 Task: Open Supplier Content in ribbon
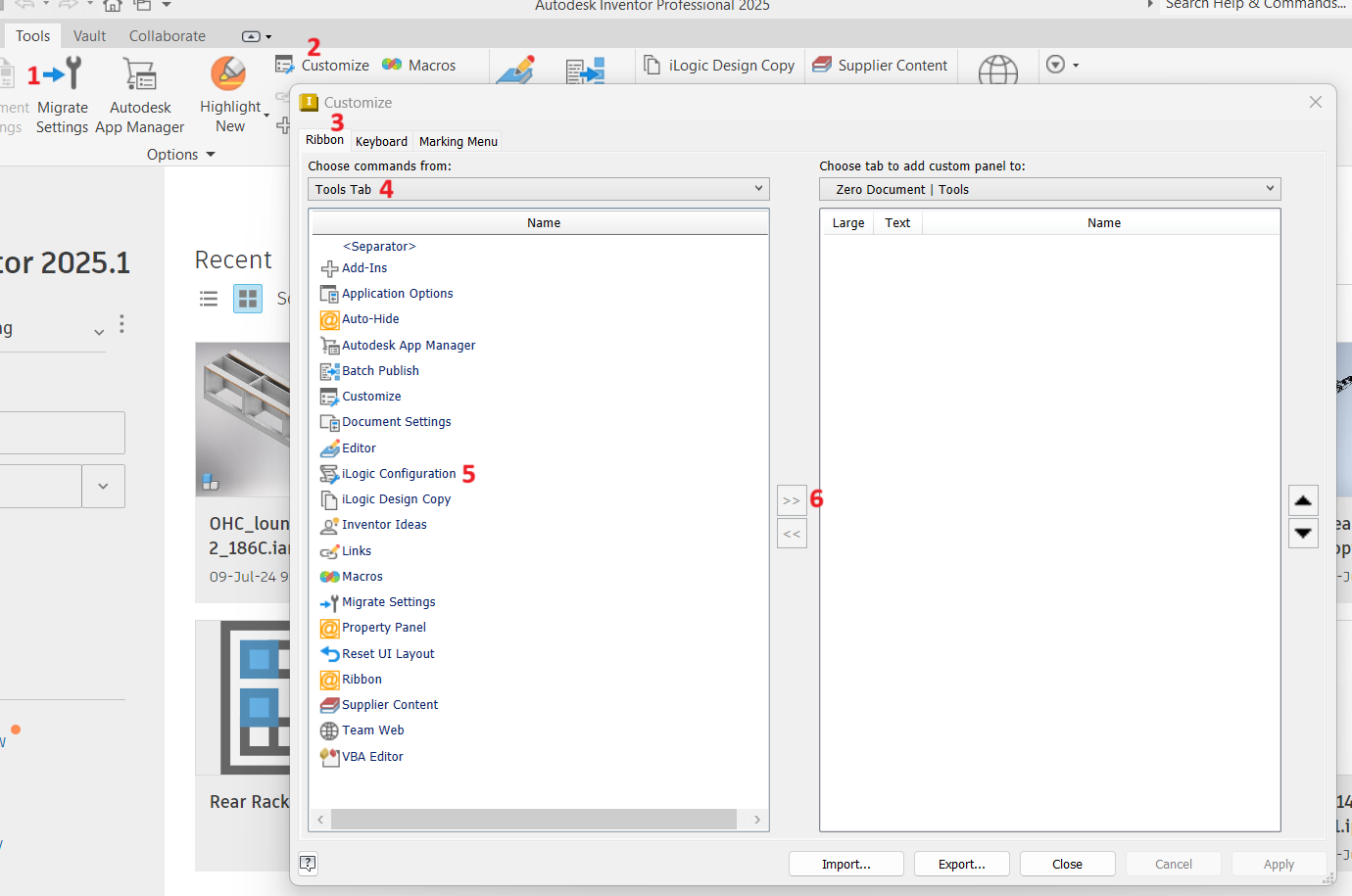pyautogui.click(x=880, y=66)
